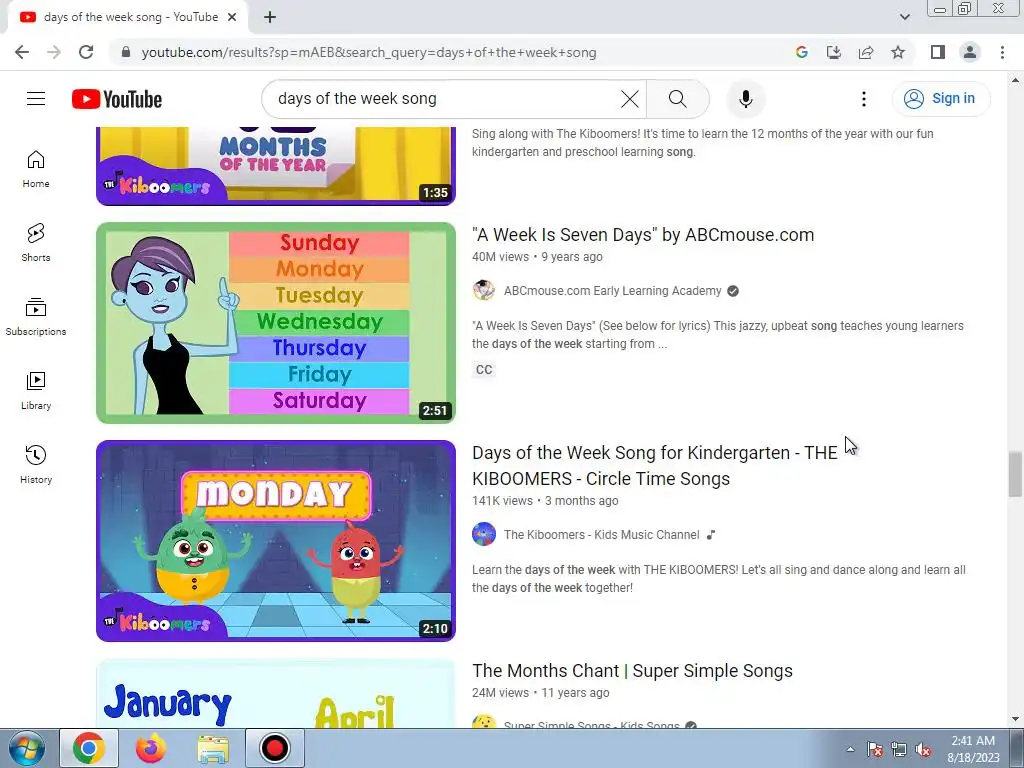Image resolution: width=1024 pixels, height=768 pixels.
Task: Open Shorts in the sidebar
Action: tap(36, 243)
